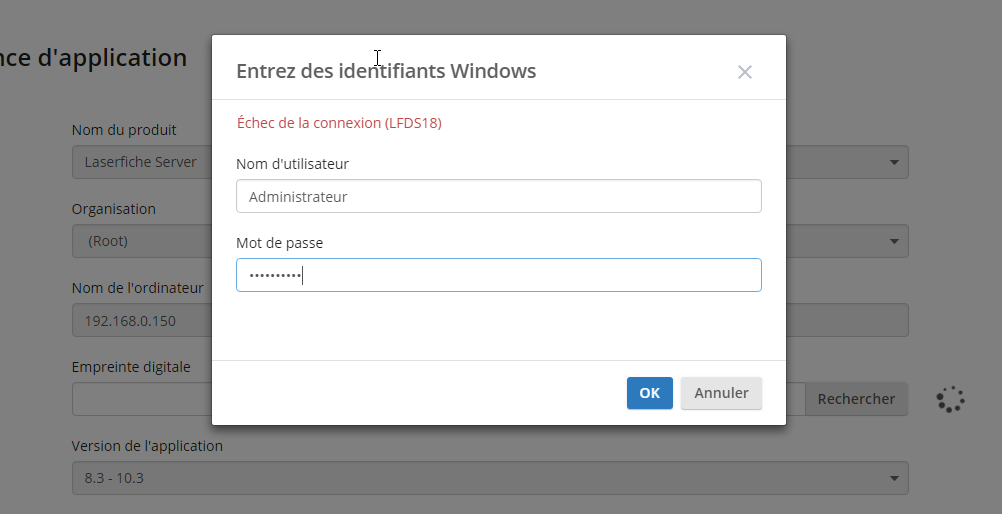Click the Organisation label

(114, 209)
